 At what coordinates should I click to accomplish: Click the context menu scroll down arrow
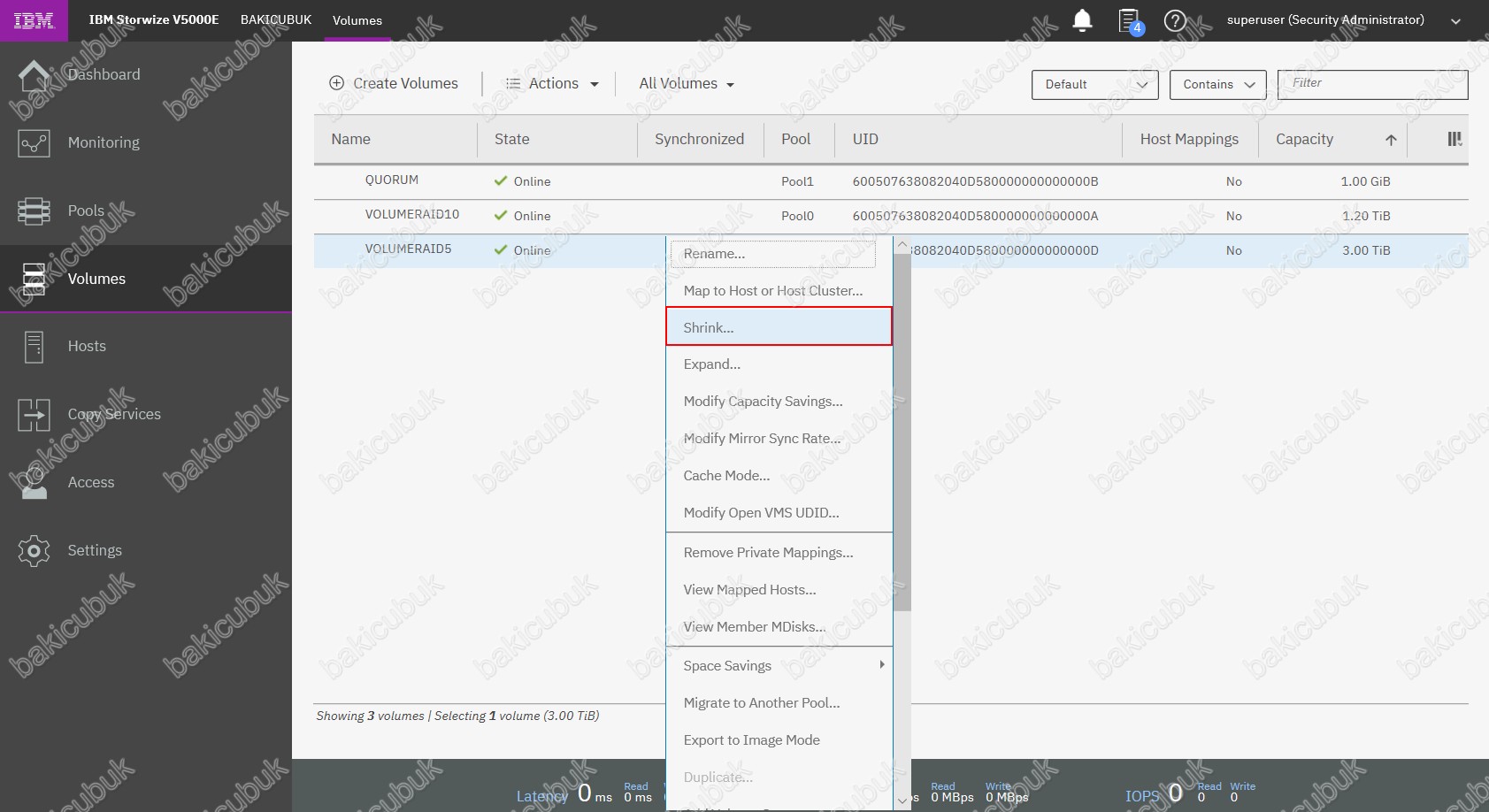click(x=902, y=801)
